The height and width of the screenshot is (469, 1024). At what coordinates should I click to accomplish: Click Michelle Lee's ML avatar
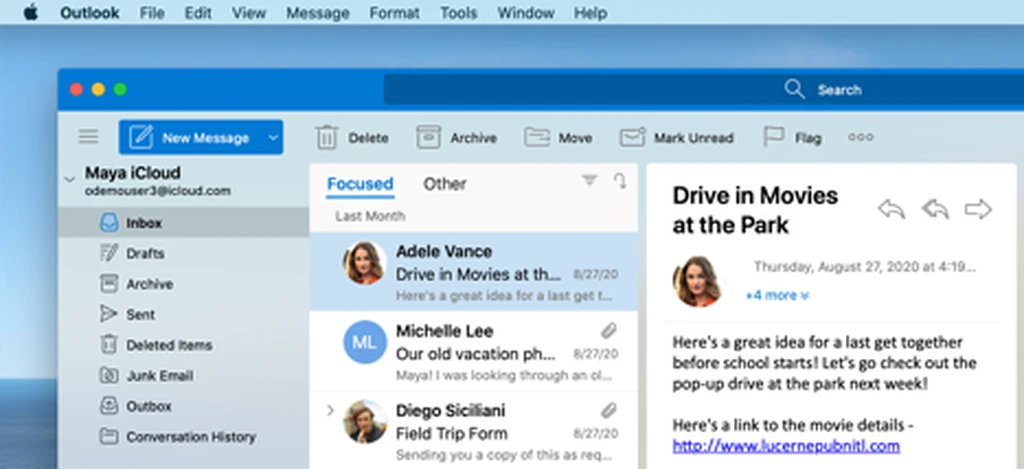coord(365,342)
